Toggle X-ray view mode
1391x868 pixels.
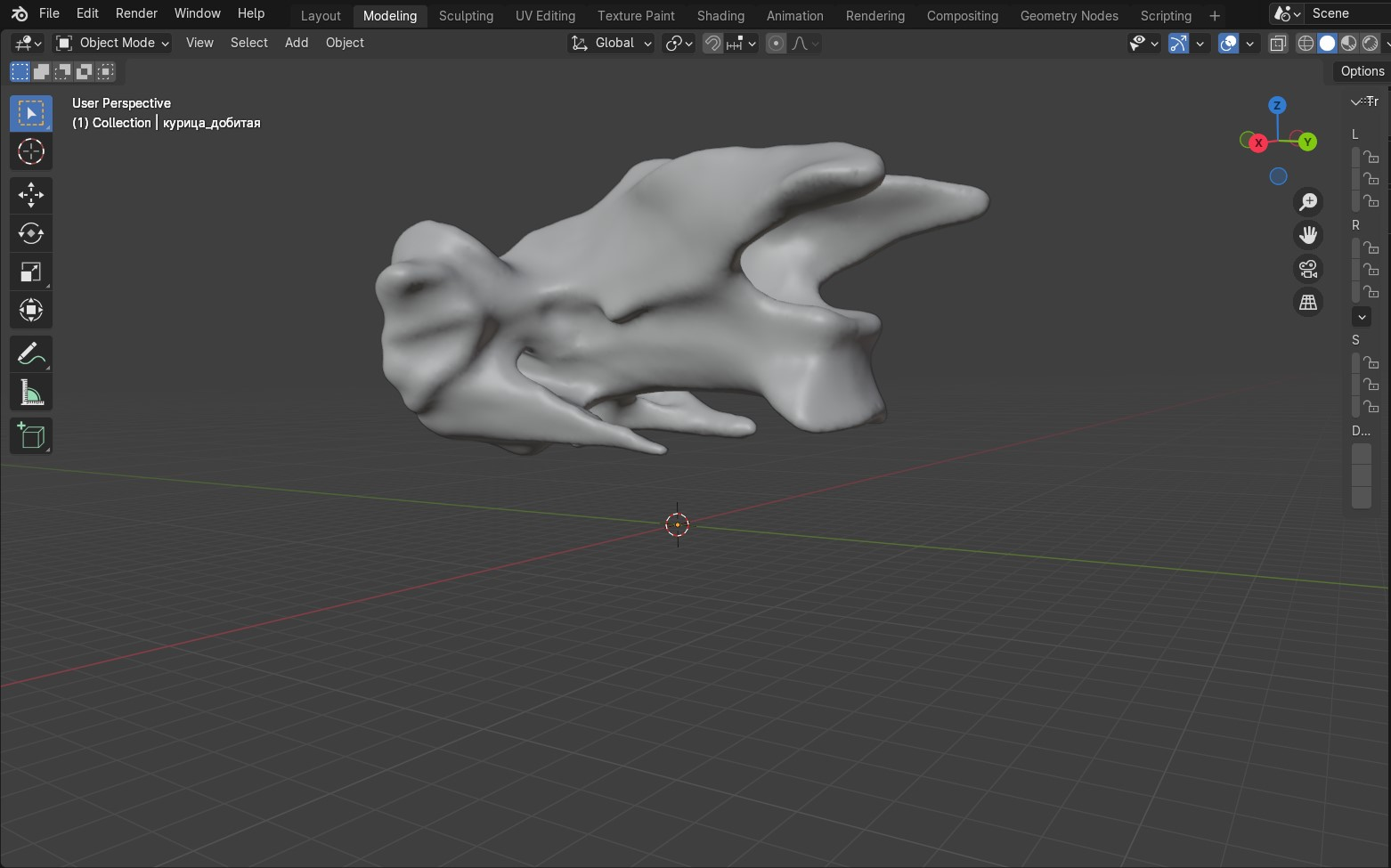click(1278, 44)
